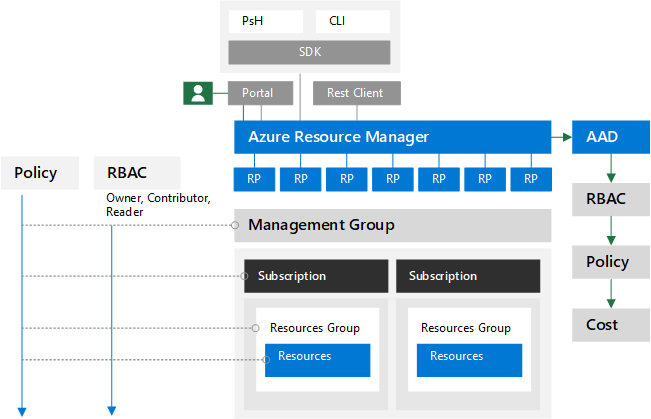
Task: Click the blue Resources box with connector circle
Action: tap(318, 360)
